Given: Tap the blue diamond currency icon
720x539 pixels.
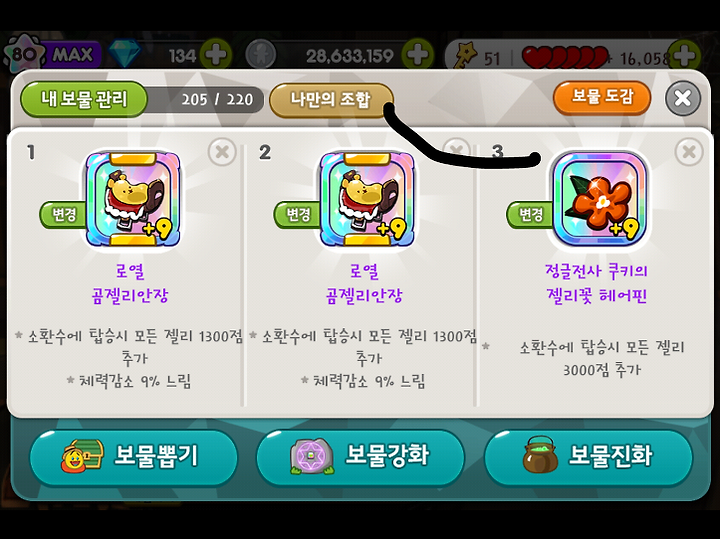Looking at the screenshot, I should (x=124, y=55).
